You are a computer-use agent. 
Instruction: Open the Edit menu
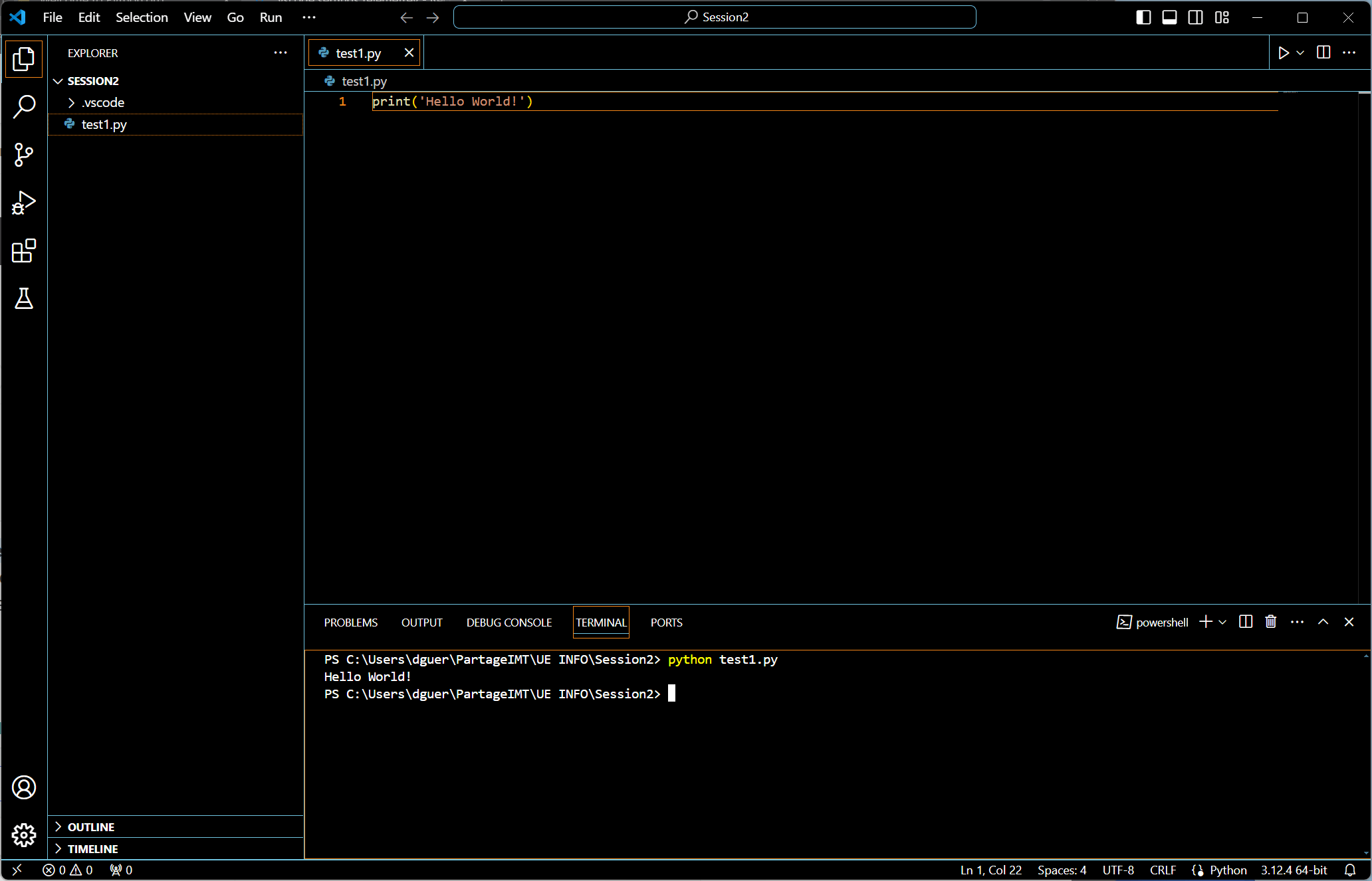tap(89, 17)
